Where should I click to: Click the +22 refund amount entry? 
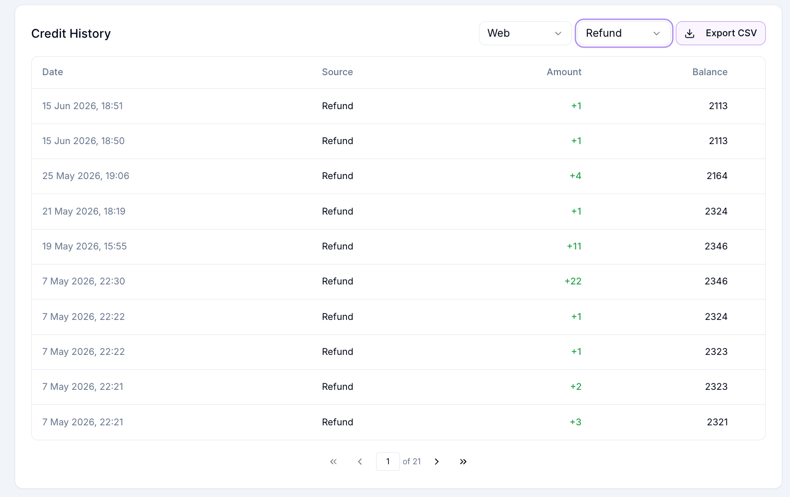pos(573,281)
